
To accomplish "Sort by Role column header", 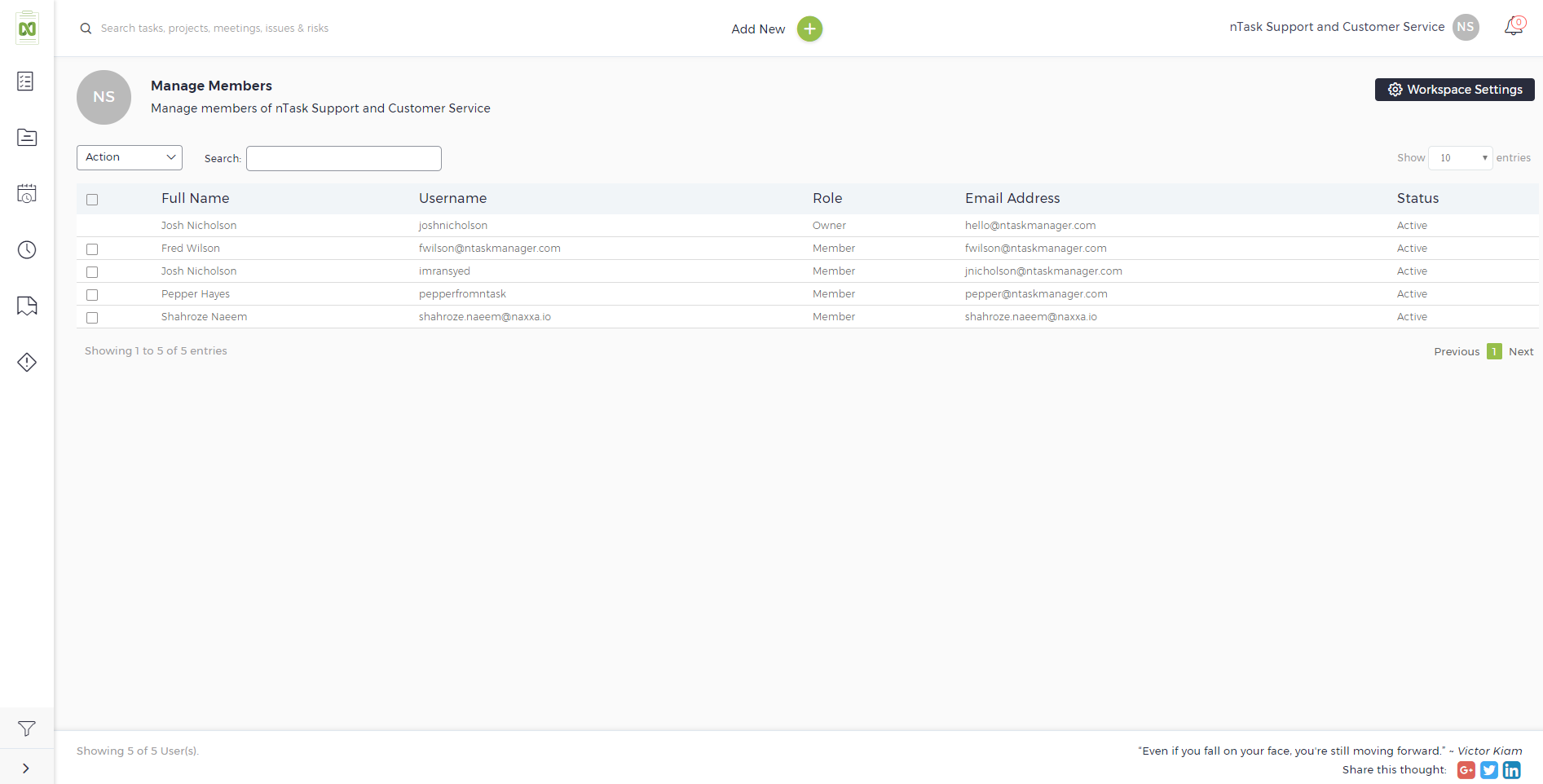I will tap(827, 198).
